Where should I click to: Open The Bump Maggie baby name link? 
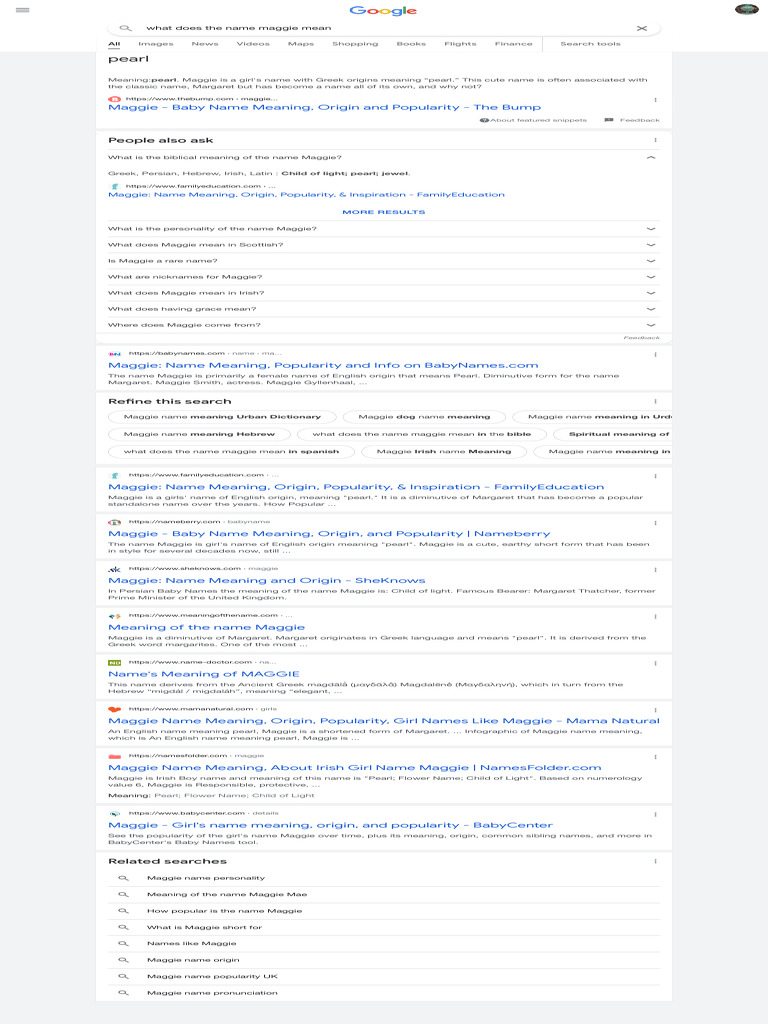click(325, 107)
